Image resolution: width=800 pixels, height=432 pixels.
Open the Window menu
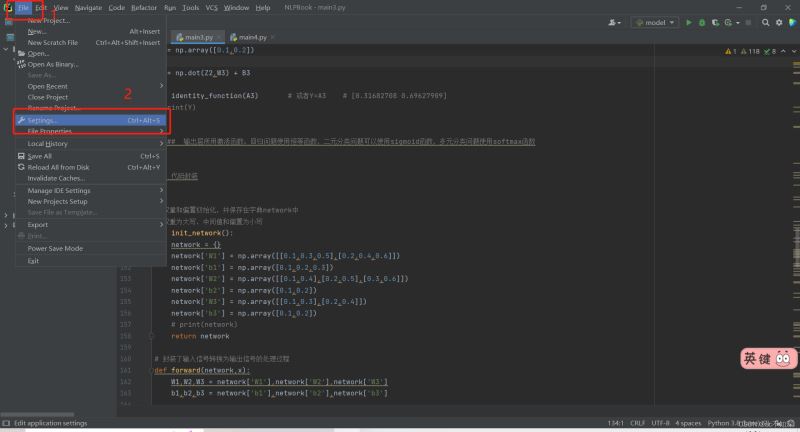236,8
